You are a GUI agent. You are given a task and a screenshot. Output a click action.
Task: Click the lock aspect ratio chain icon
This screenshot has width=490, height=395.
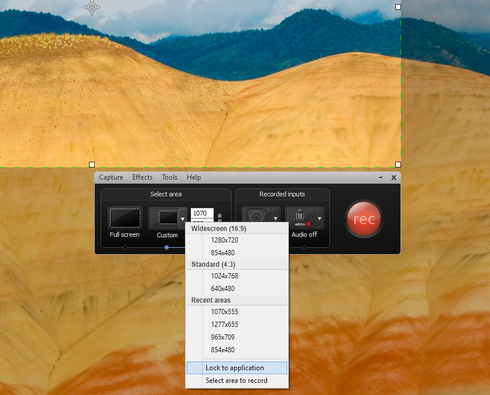coord(220,217)
